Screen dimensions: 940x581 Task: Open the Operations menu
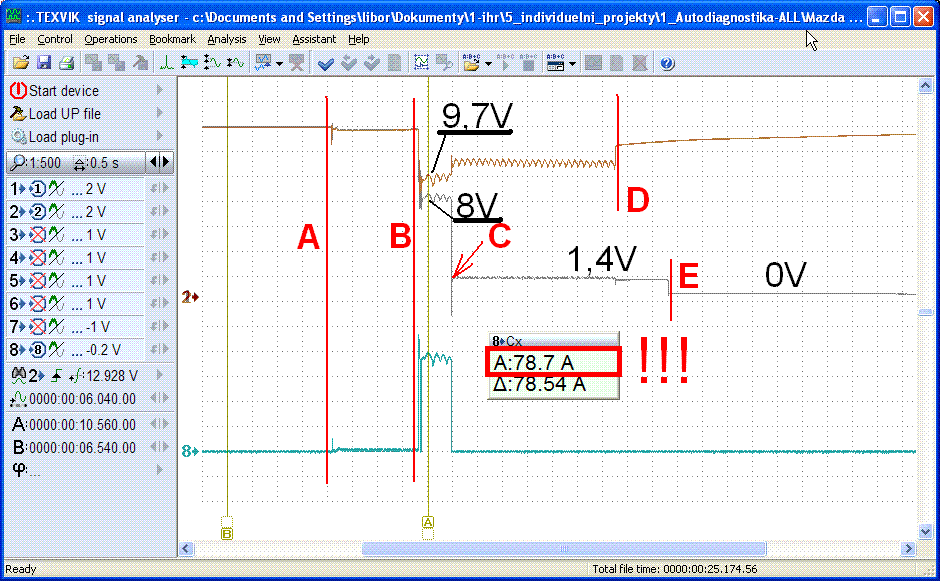click(110, 39)
